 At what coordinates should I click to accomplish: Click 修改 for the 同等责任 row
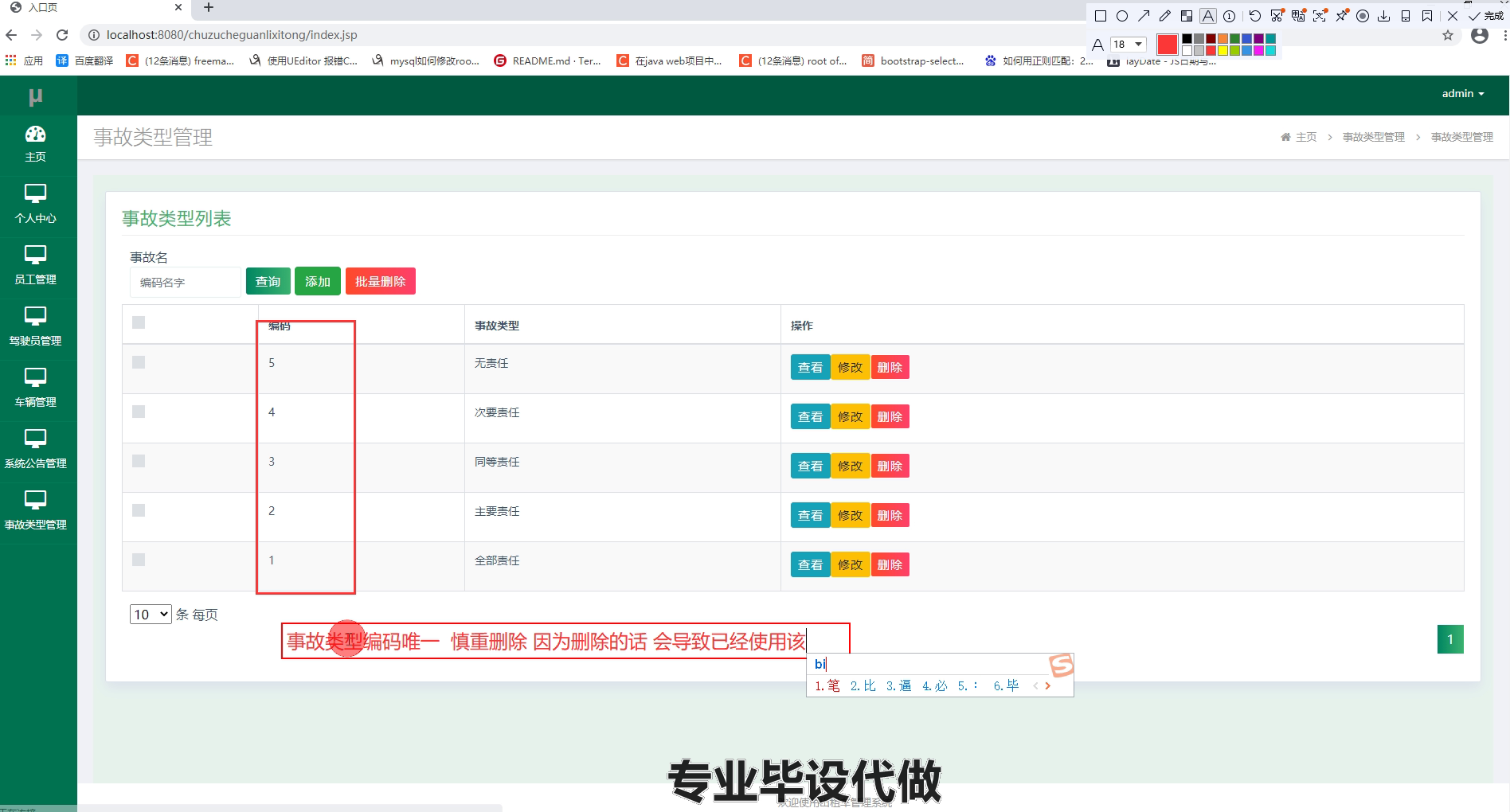(x=851, y=466)
